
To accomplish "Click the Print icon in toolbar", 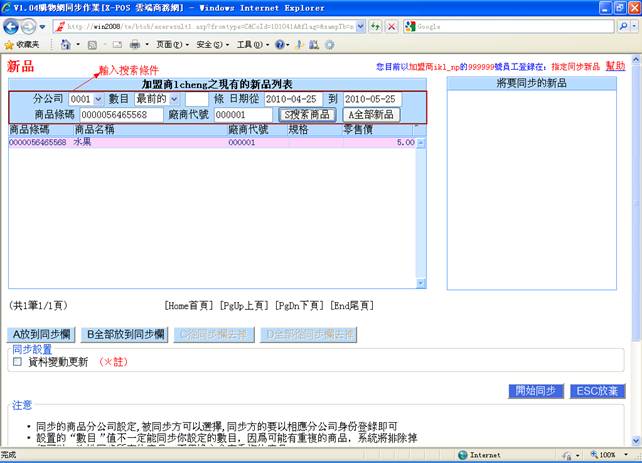I will pyautogui.click(x=134, y=45).
